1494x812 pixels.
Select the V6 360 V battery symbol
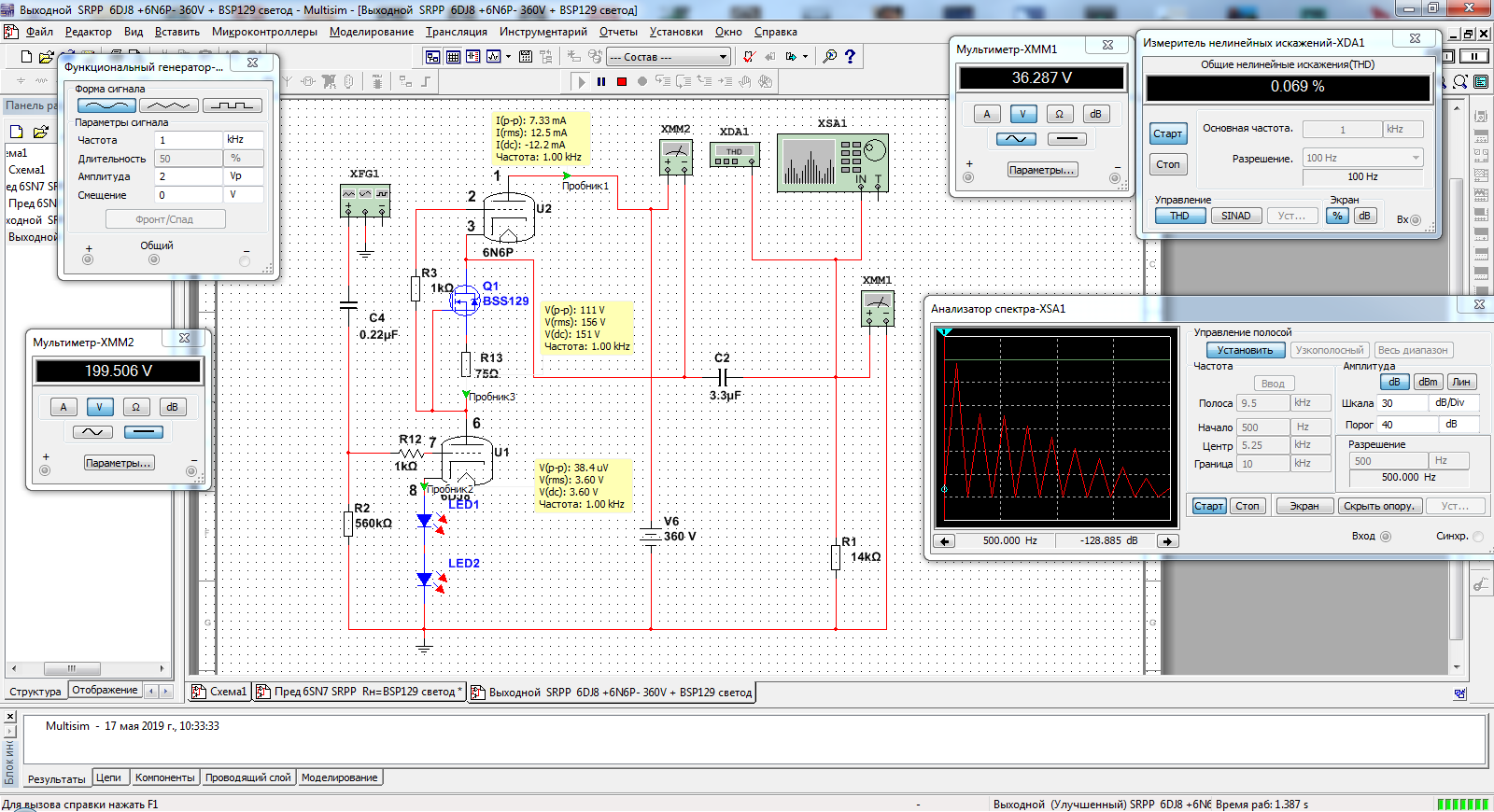click(651, 537)
